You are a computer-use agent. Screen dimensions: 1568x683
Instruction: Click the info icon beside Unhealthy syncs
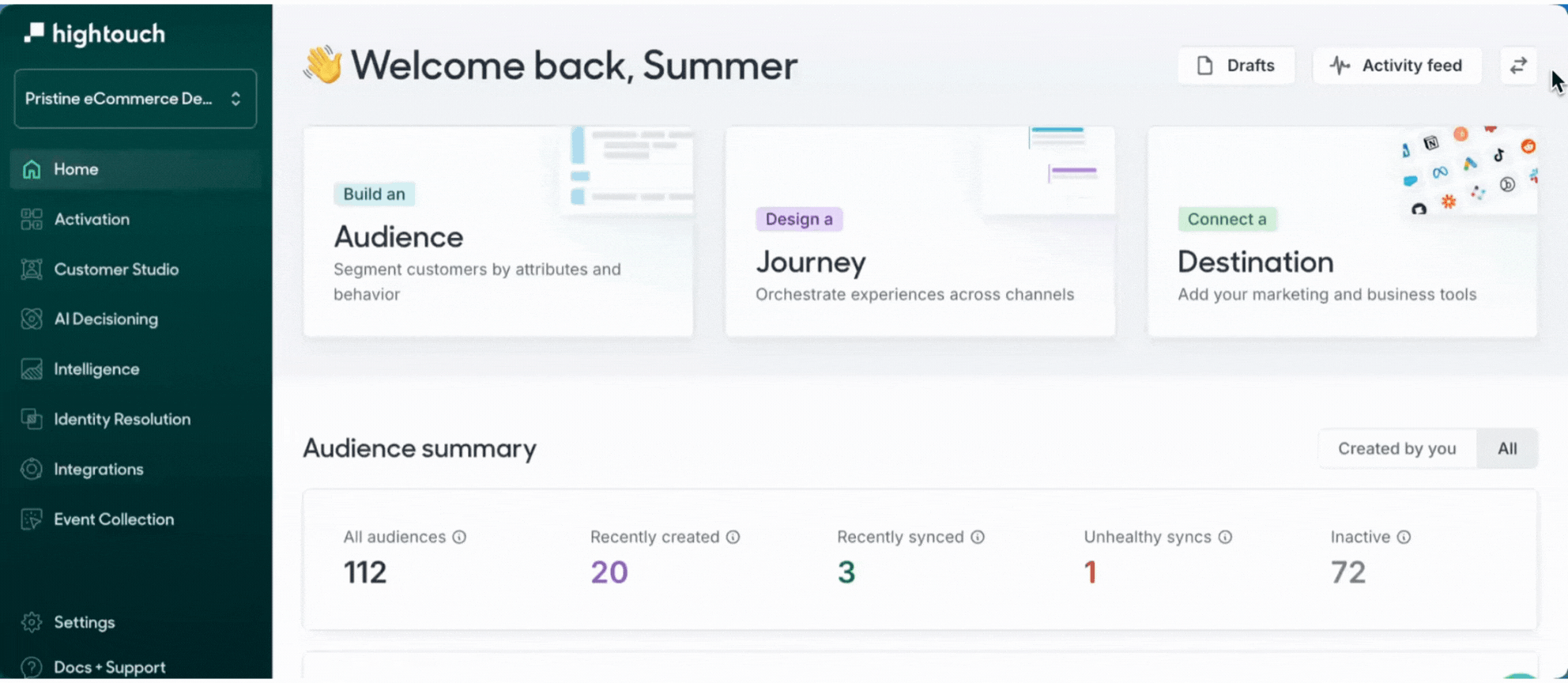(x=1225, y=538)
